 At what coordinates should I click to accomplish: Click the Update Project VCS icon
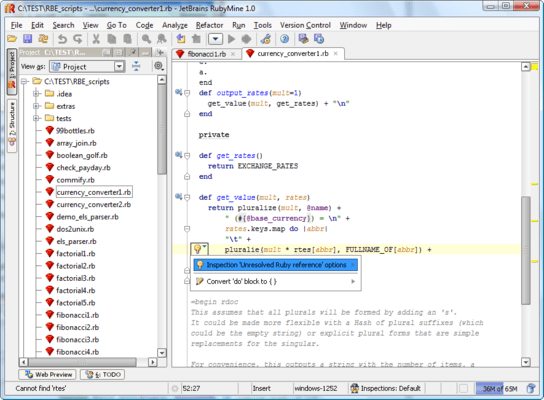[304, 39]
